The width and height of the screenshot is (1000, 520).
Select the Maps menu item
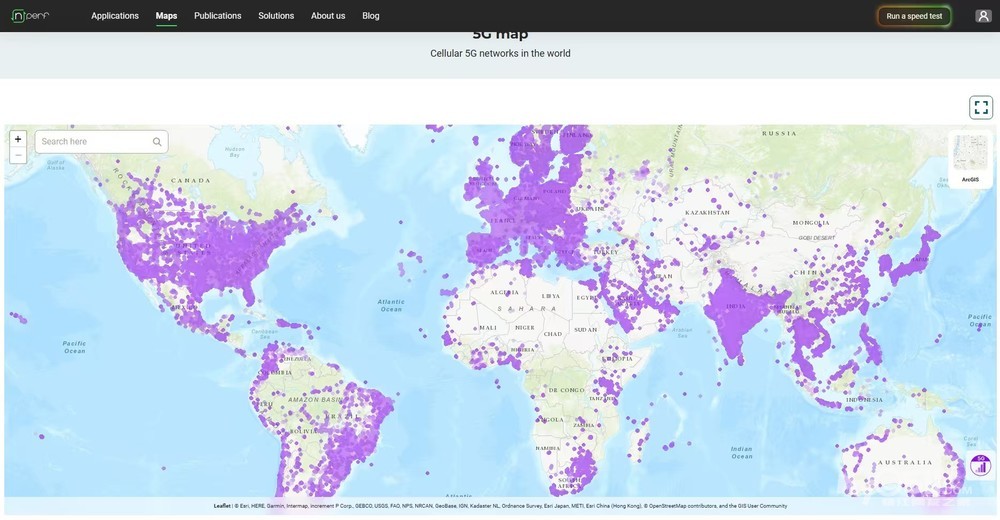[x=166, y=16]
